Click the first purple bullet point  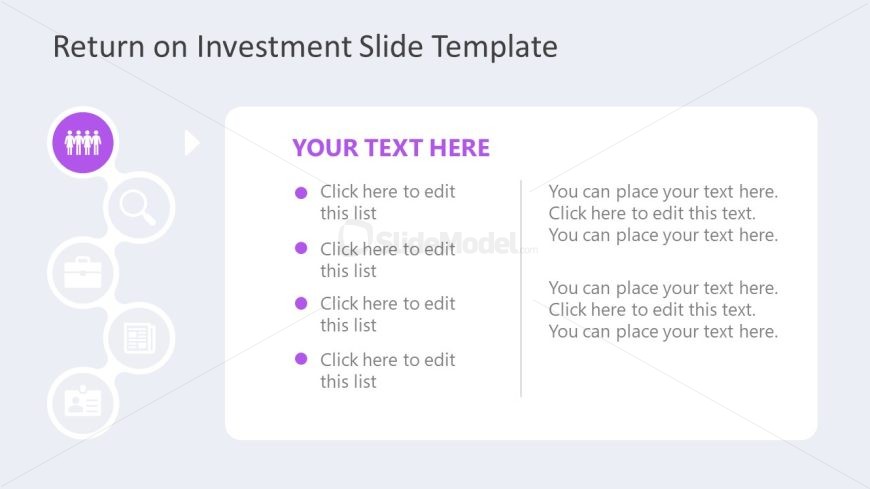coord(301,193)
